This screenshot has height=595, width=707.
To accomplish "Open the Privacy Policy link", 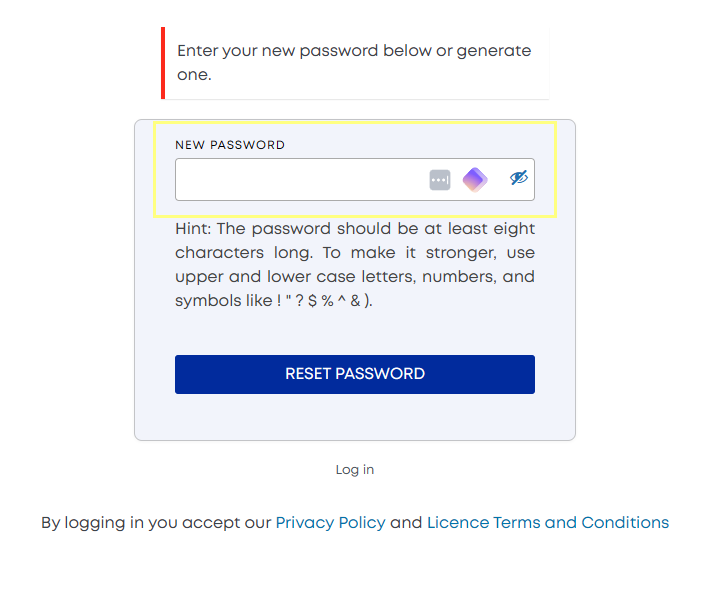I will coord(331,522).
